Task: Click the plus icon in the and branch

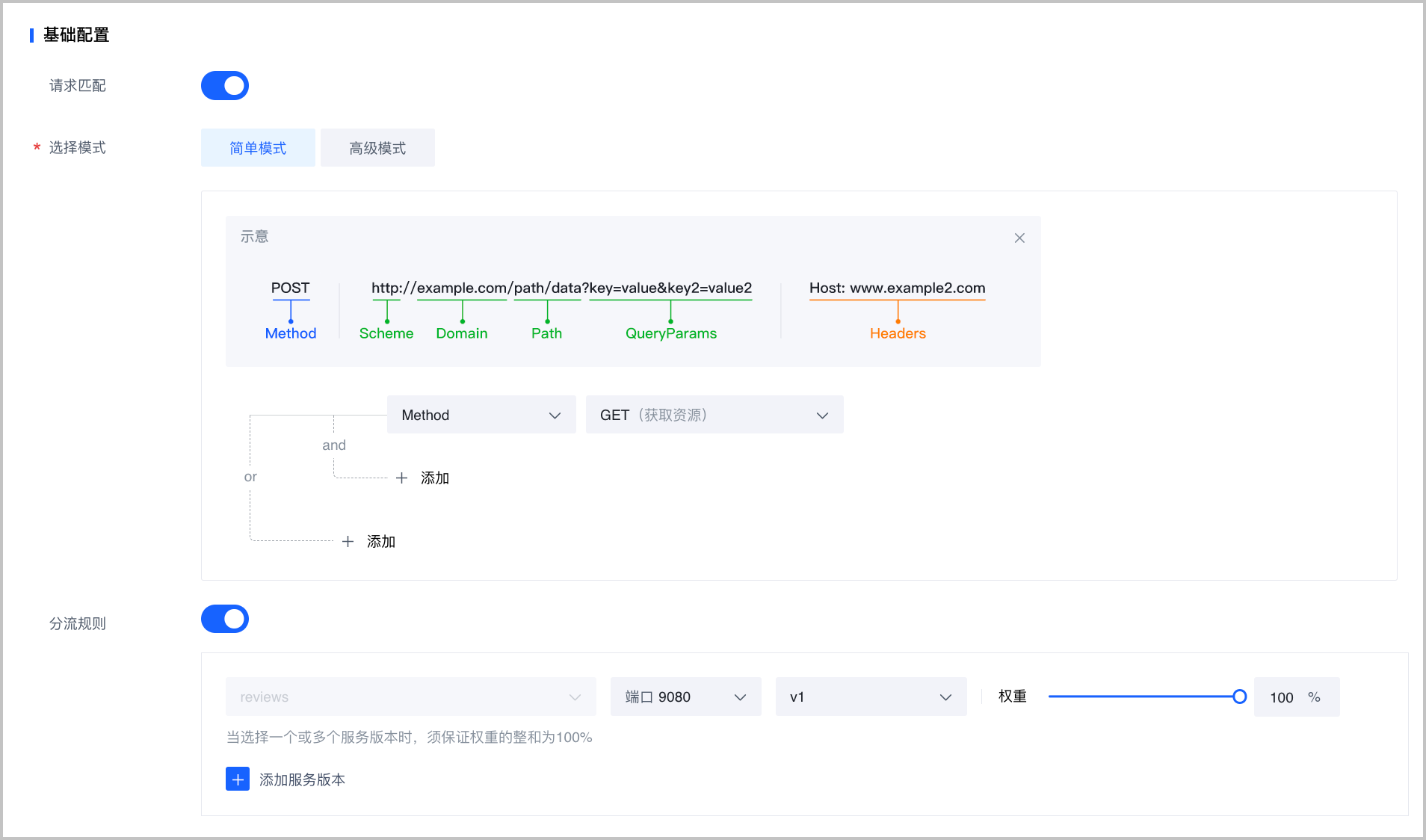Action: coord(401,478)
